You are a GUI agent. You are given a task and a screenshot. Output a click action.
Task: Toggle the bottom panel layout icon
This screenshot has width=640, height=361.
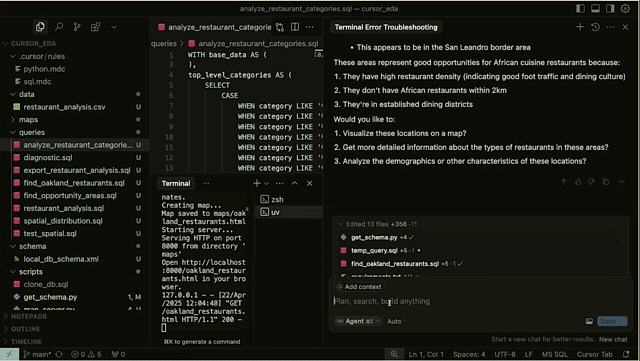[x=595, y=9]
